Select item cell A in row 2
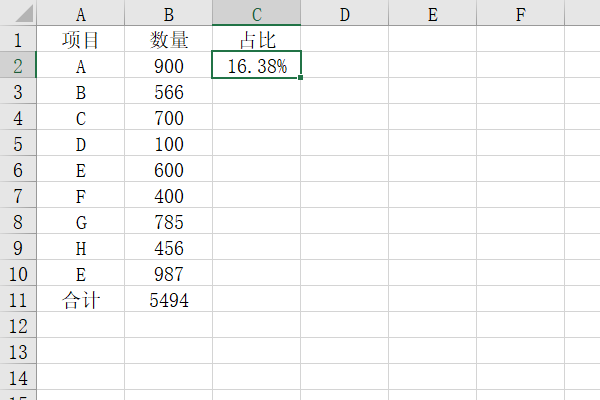Image resolution: width=600 pixels, height=400 pixels. 80,65
